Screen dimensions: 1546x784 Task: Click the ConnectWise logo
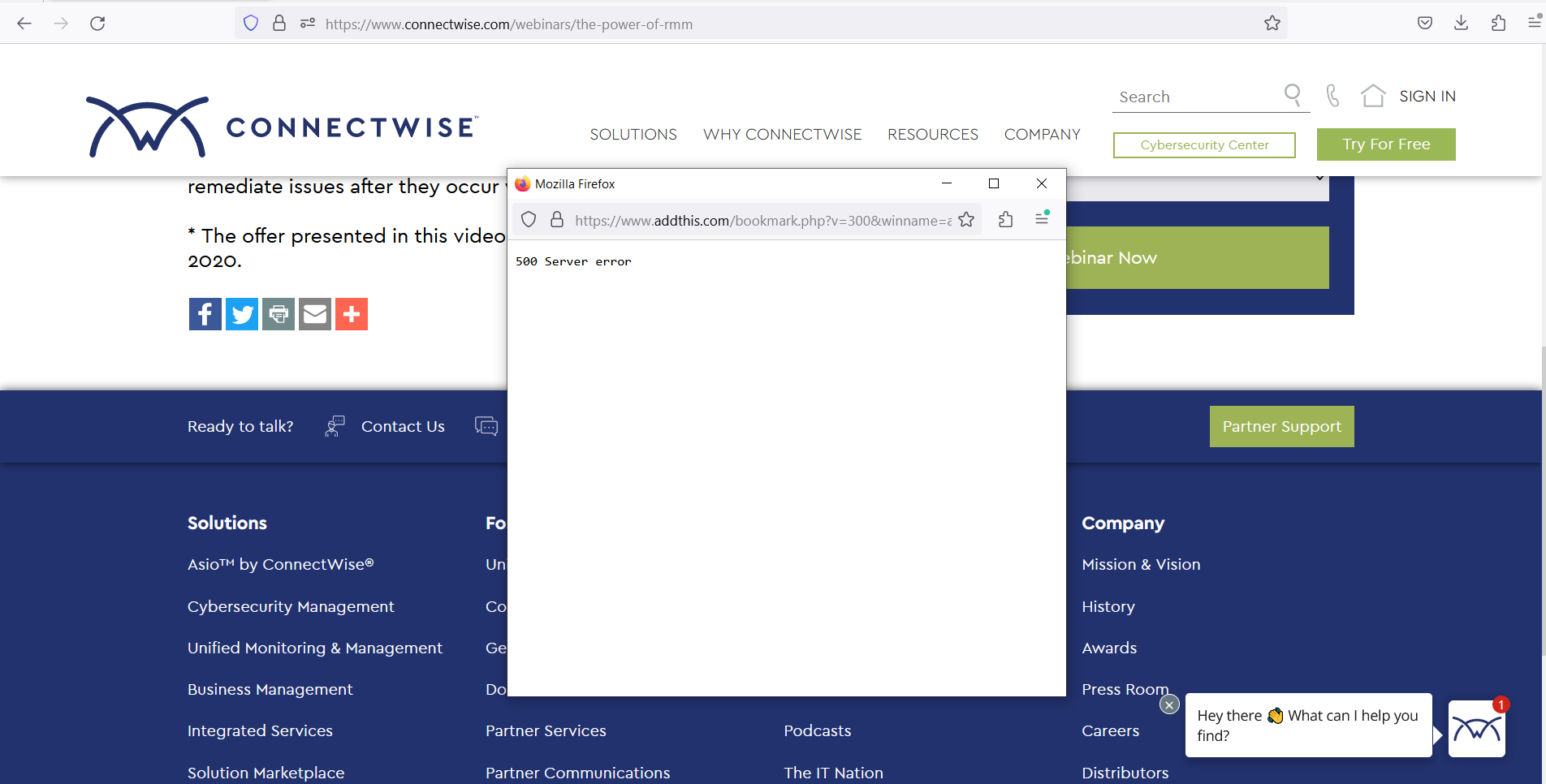(282, 127)
